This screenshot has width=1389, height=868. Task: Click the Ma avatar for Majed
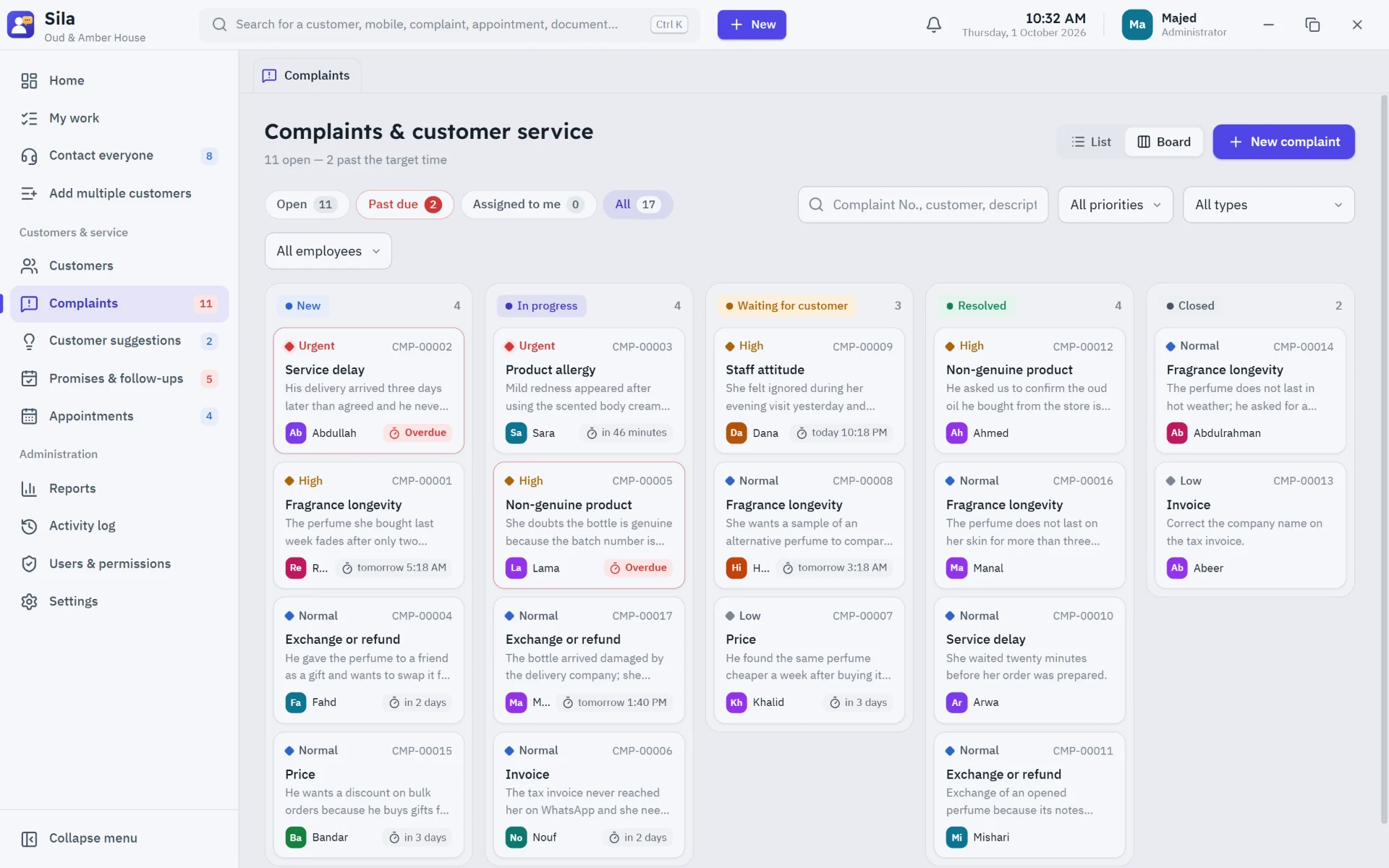point(1137,25)
